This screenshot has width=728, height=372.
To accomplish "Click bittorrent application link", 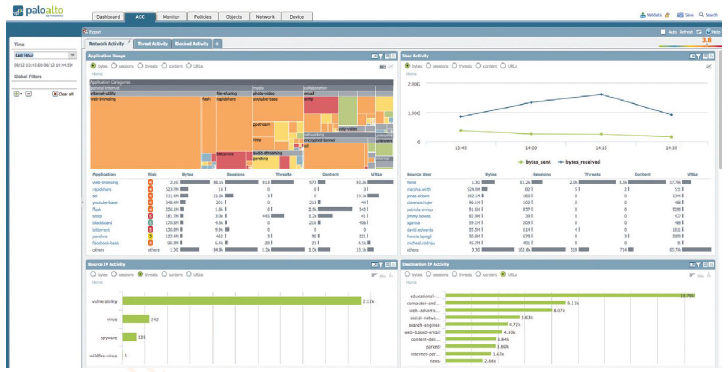I will 102,230.
